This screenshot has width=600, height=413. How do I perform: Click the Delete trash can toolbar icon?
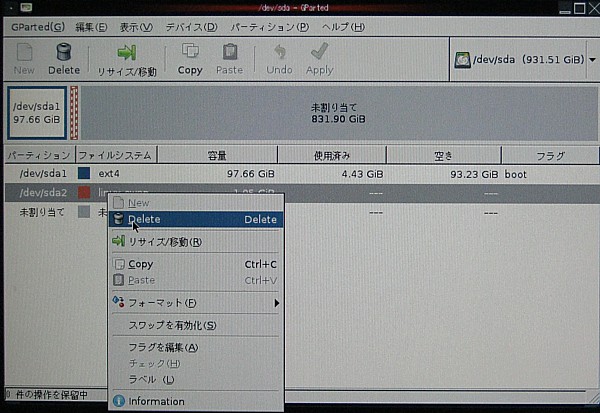coord(64,52)
